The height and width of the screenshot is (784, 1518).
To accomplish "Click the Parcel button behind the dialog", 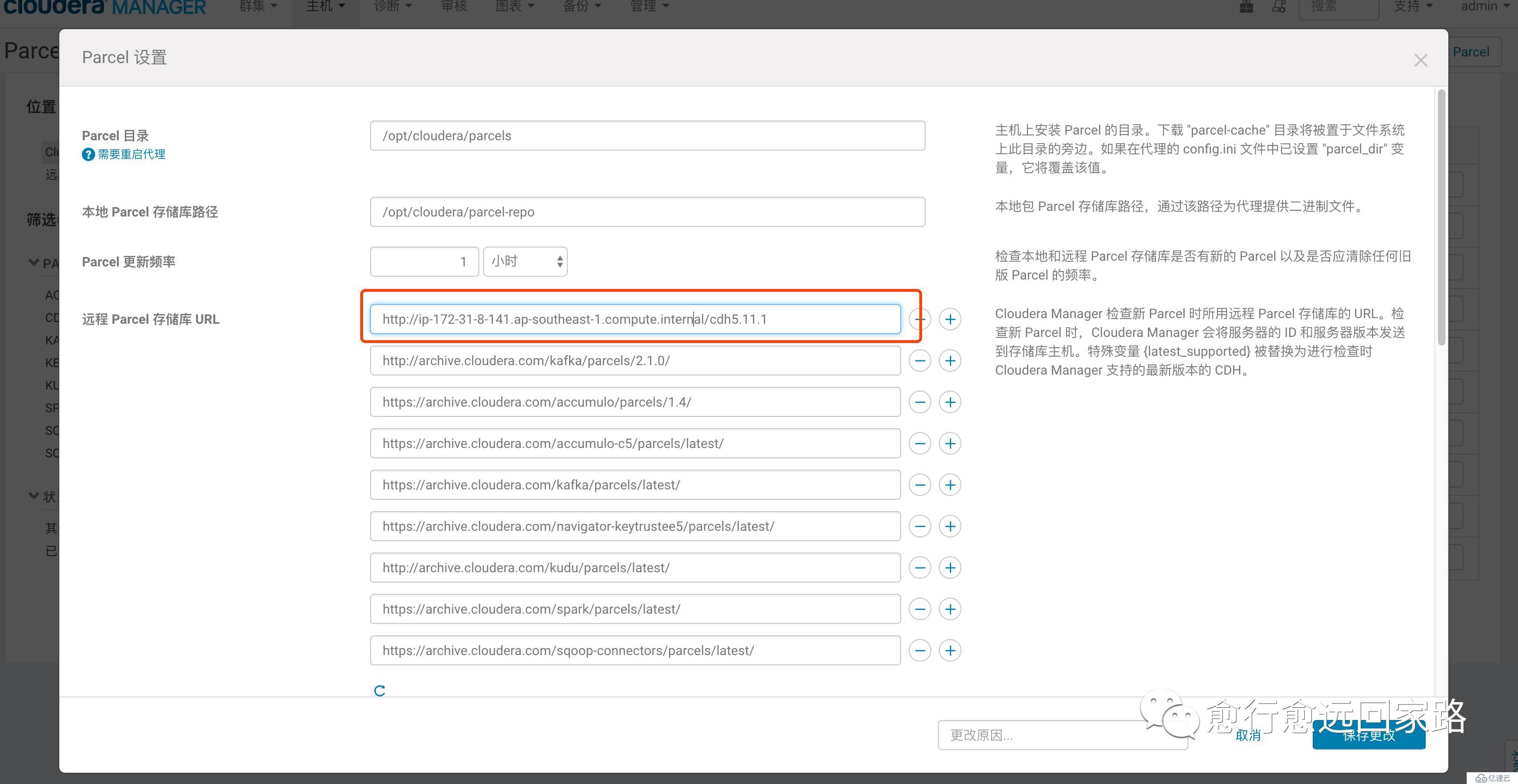I will (x=1471, y=52).
